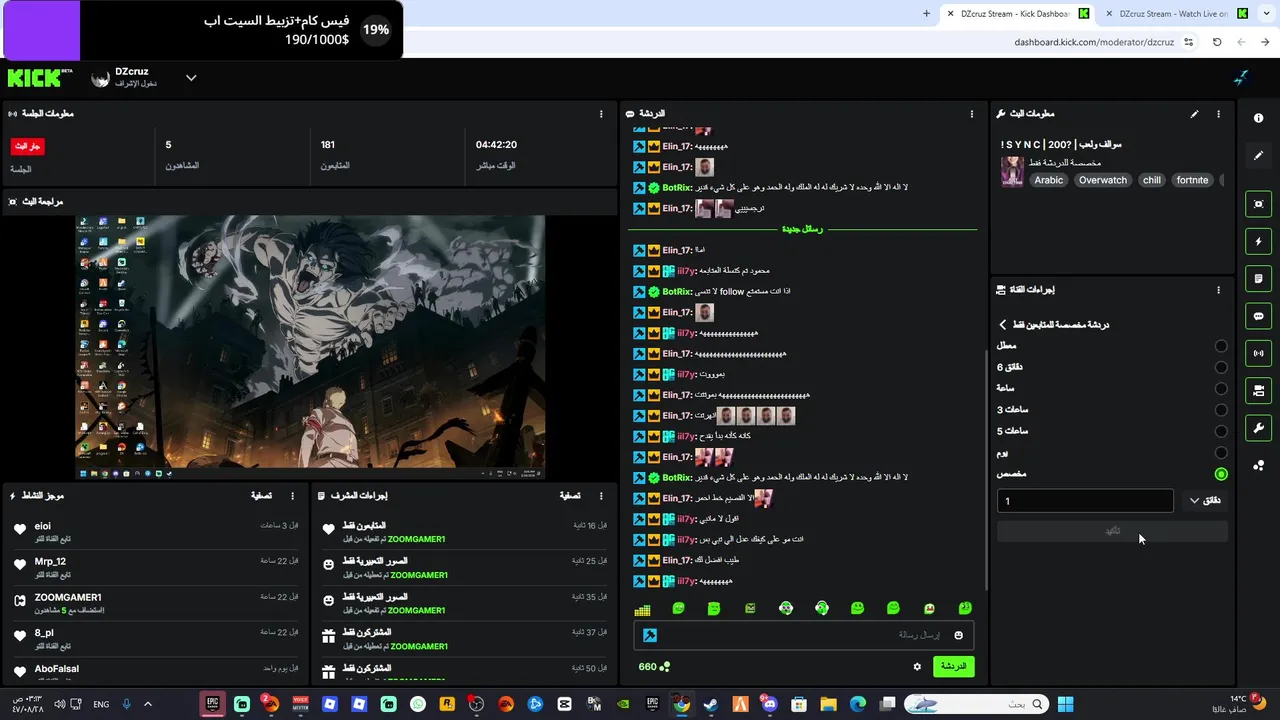Open Microsoft Edge from the taskbar

(x=858, y=704)
